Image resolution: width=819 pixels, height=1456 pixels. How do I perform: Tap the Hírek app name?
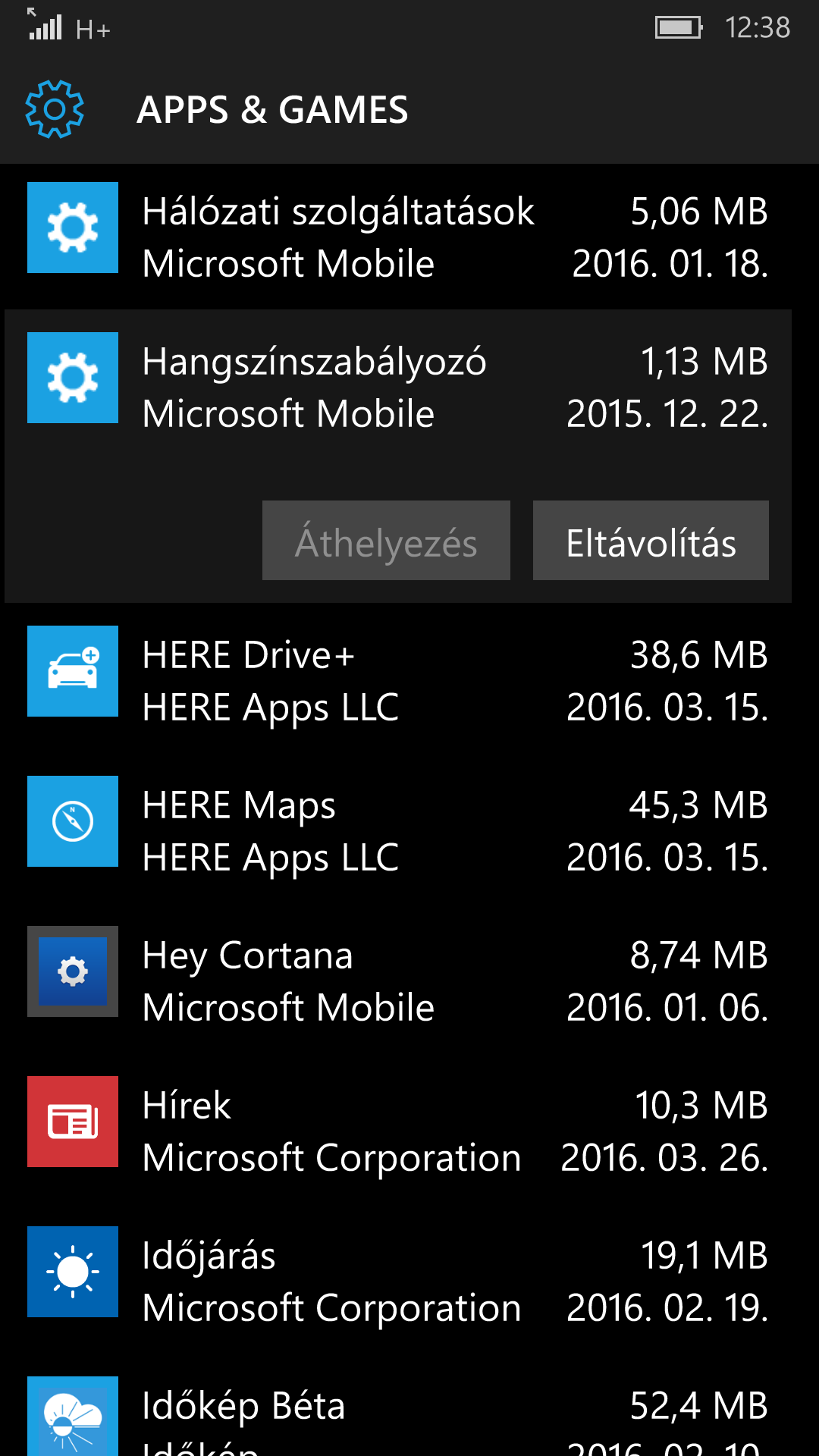click(x=187, y=1106)
